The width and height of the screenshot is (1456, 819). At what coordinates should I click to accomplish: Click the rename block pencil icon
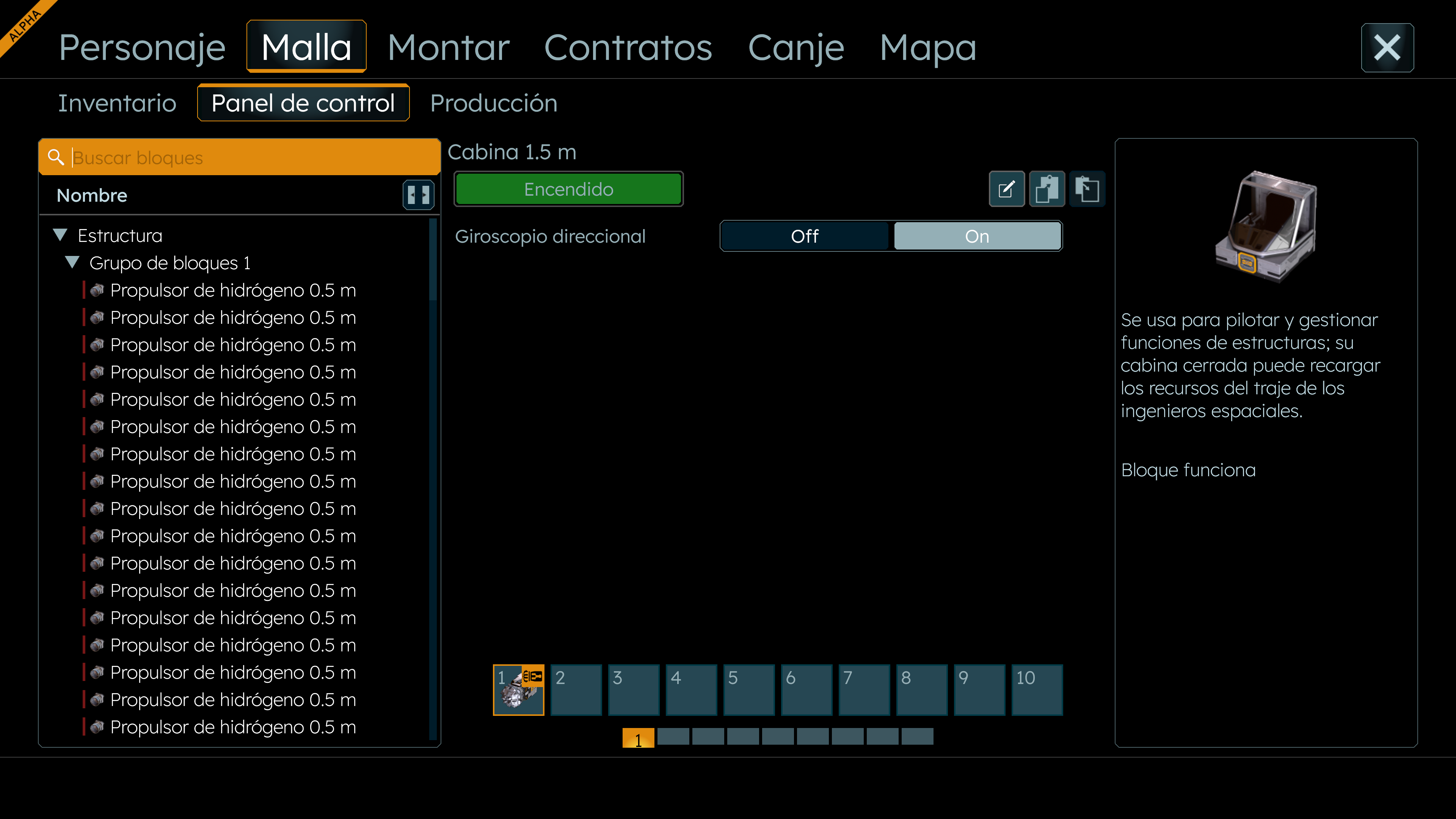pyautogui.click(x=1007, y=189)
